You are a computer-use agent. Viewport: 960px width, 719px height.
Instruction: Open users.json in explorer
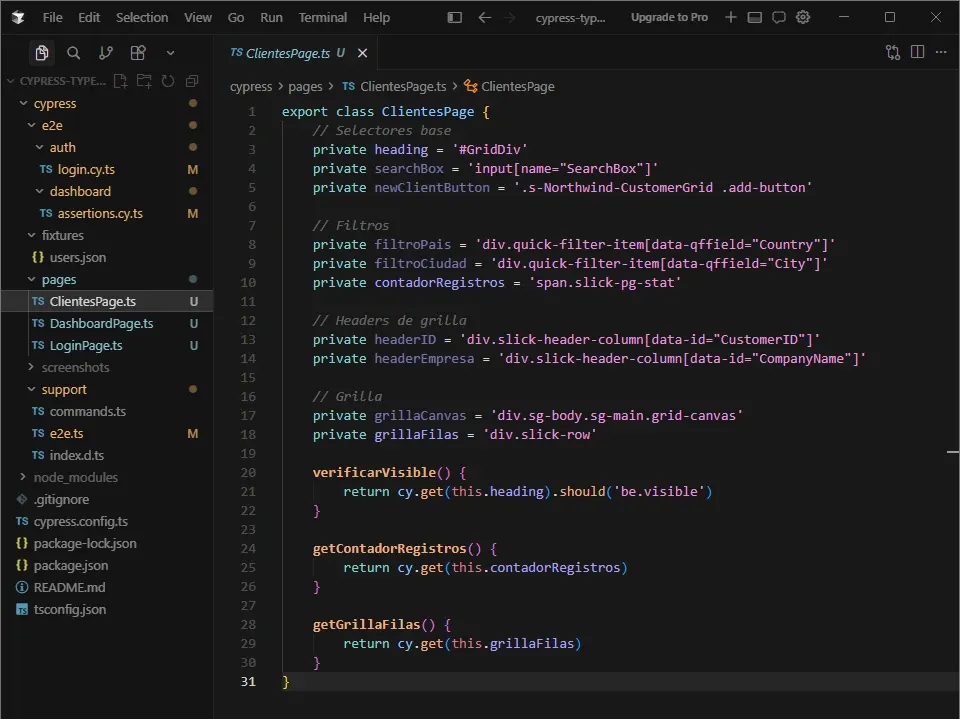[107, 257]
